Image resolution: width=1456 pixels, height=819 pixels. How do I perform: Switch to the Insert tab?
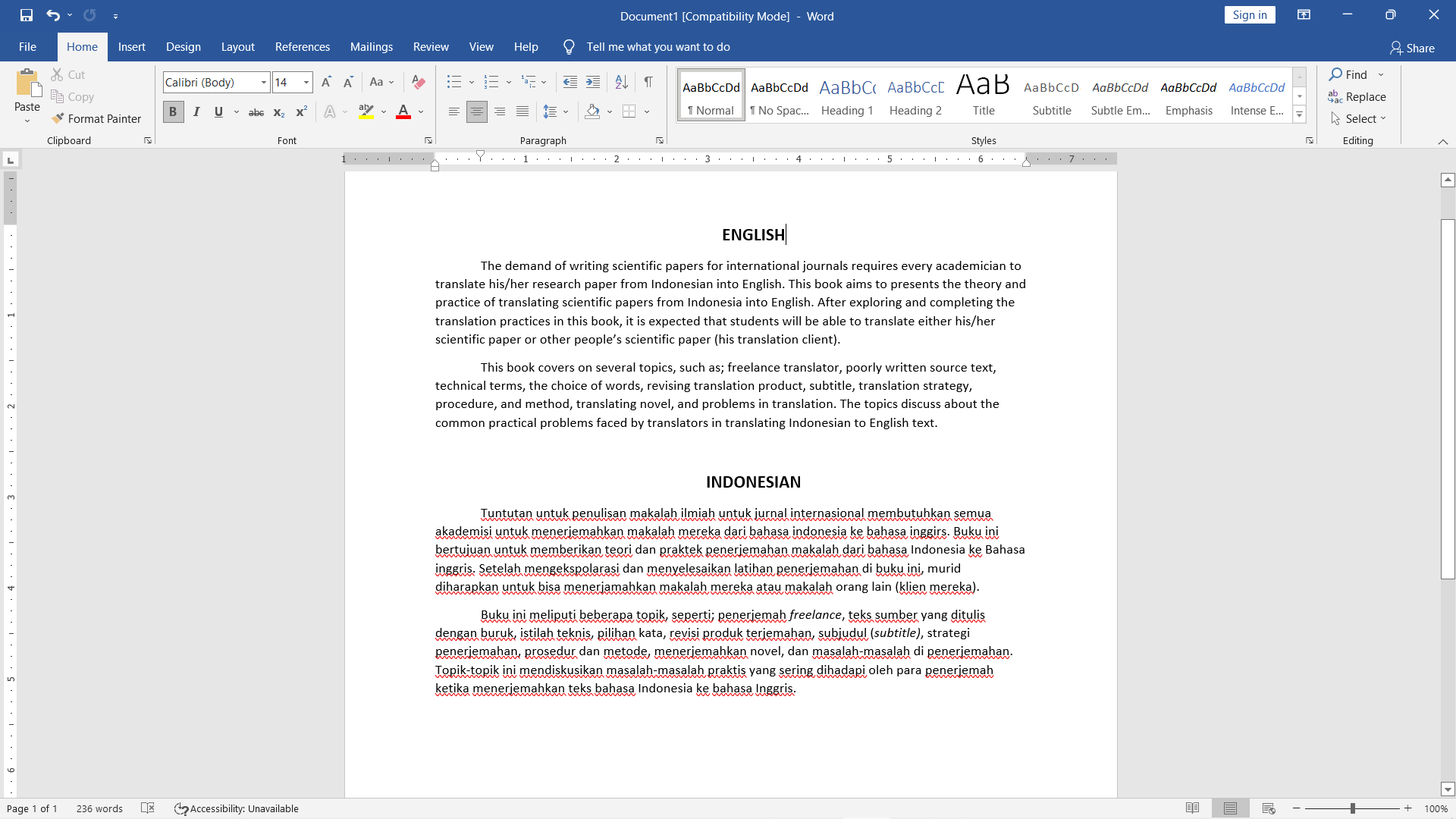click(x=132, y=47)
